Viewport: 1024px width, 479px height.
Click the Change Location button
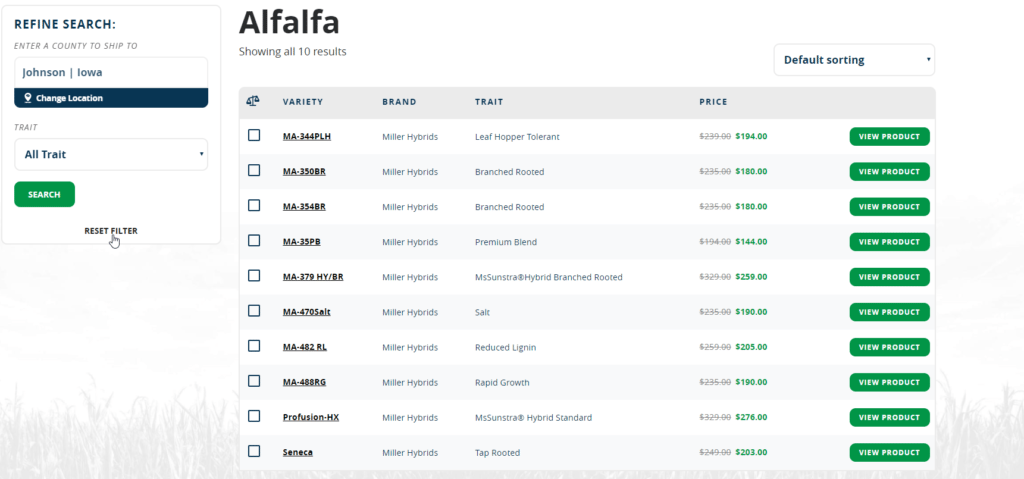[x=111, y=98]
